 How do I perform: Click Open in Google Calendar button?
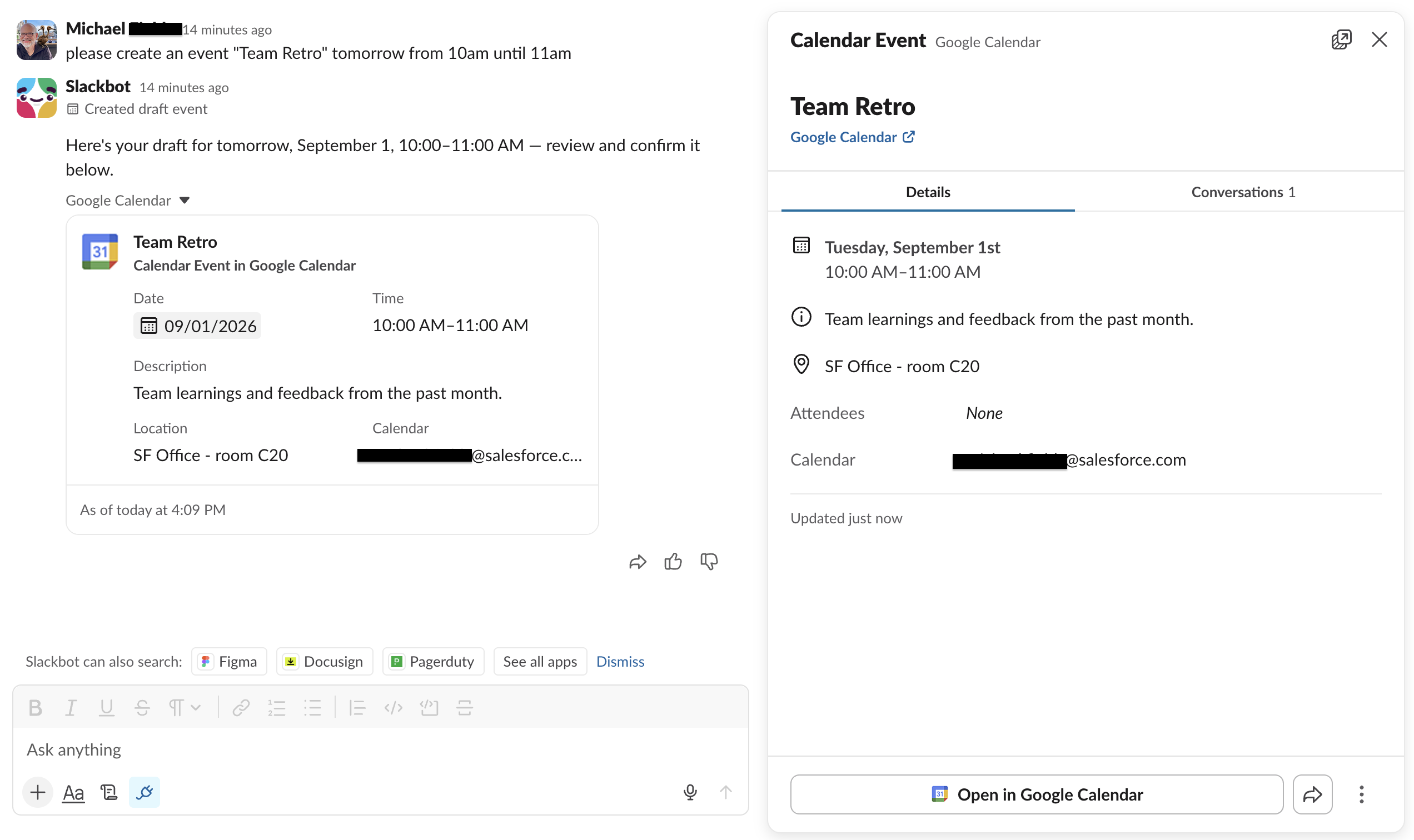click(x=1036, y=794)
